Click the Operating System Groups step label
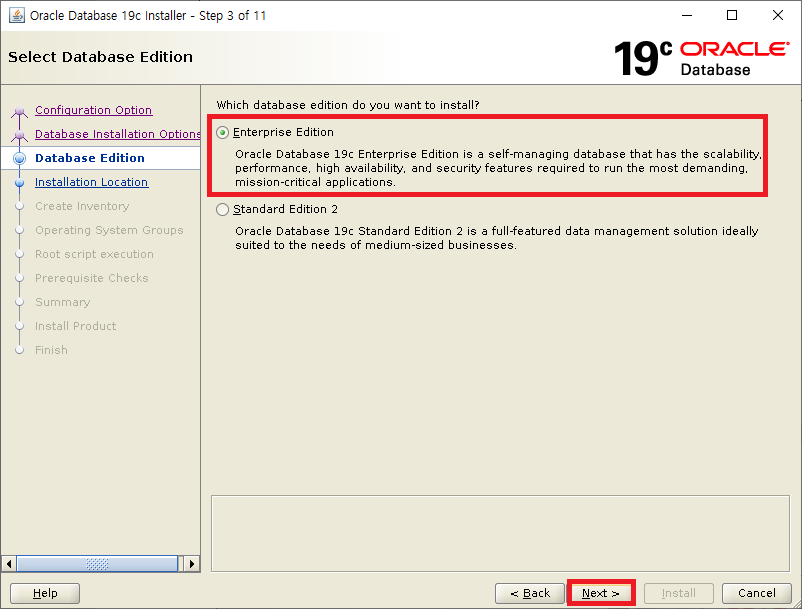Image resolution: width=802 pixels, height=609 pixels. click(109, 230)
